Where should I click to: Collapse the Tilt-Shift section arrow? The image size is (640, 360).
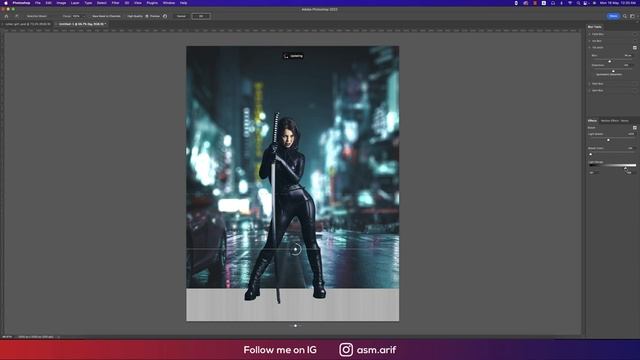point(589,47)
